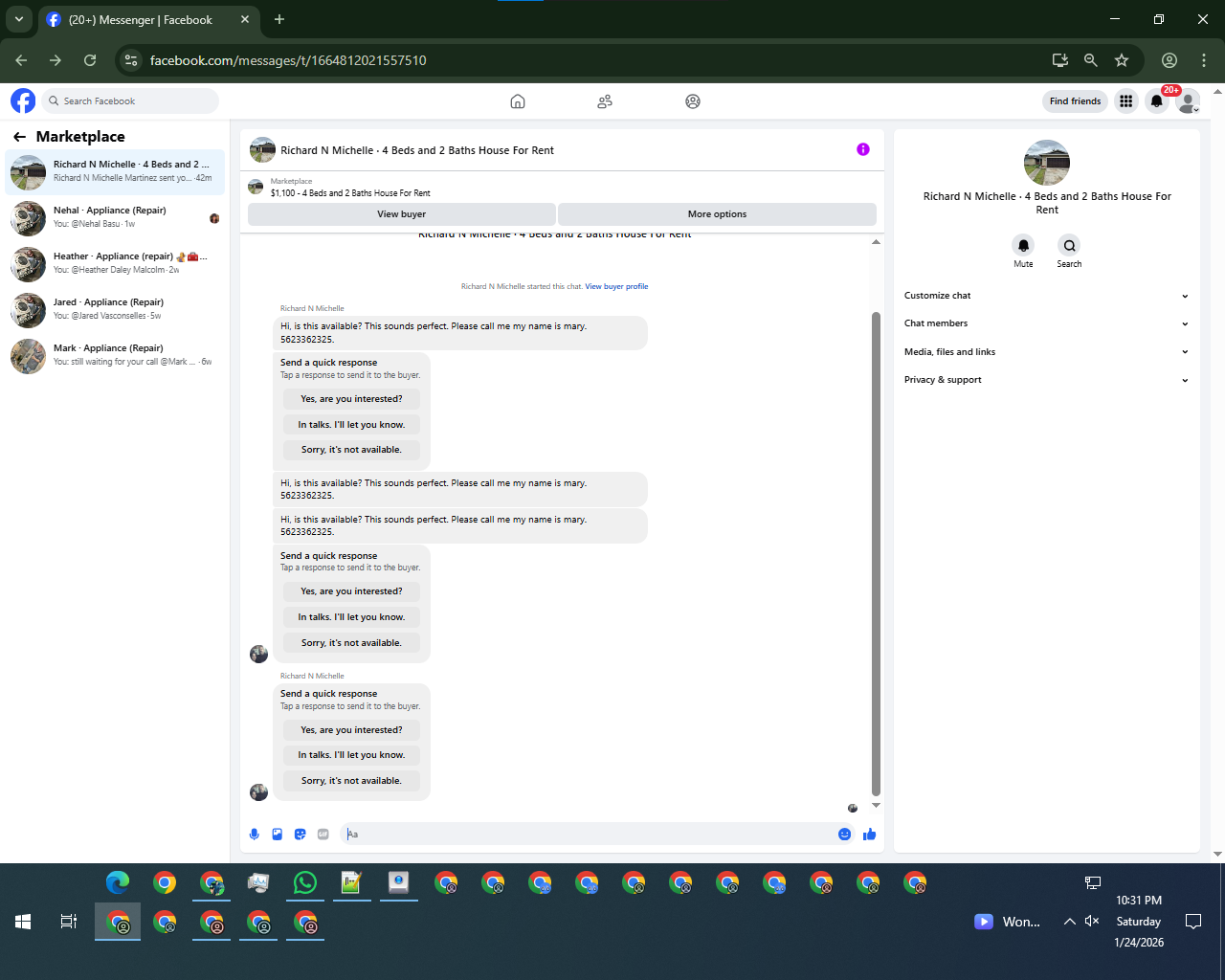Open the View buyer profile link
Viewport: 1225px width, 980px height.
click(616, 286)
